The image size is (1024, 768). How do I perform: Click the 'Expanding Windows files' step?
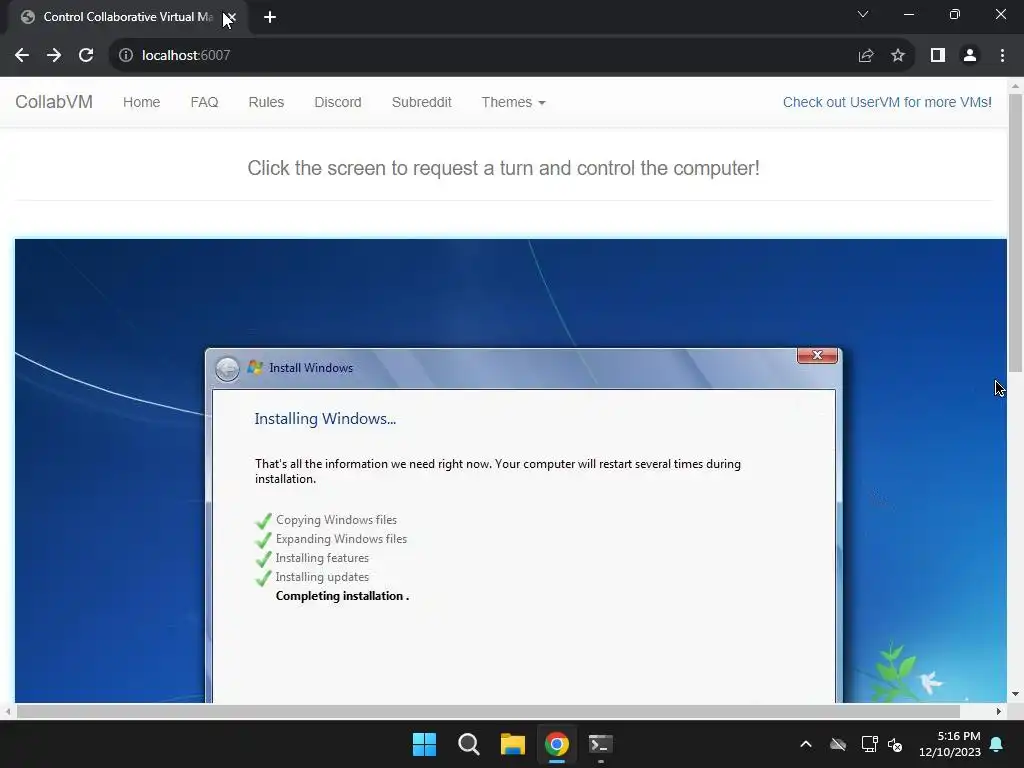[x=341, y=539]
